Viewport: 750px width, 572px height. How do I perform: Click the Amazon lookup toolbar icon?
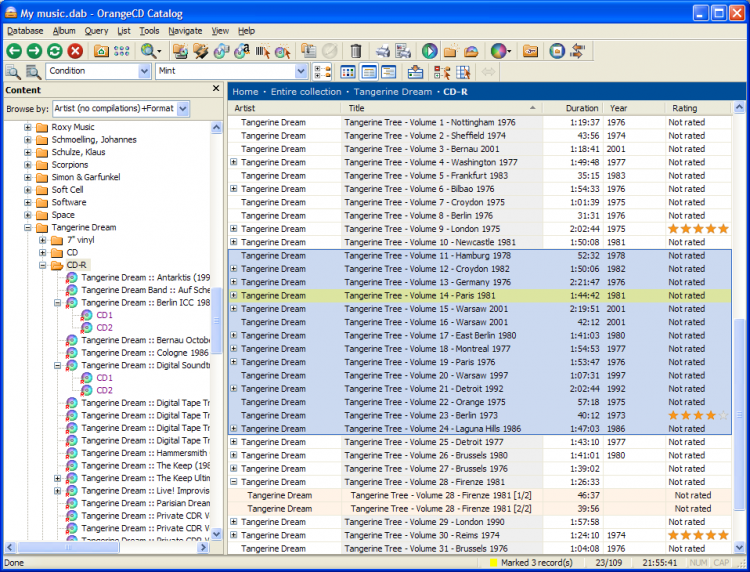point(242,51)
